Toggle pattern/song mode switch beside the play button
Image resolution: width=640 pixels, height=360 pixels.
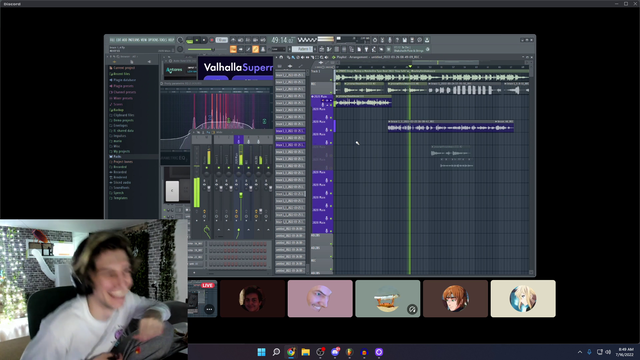pyautogui.click(x=189, y=40)
